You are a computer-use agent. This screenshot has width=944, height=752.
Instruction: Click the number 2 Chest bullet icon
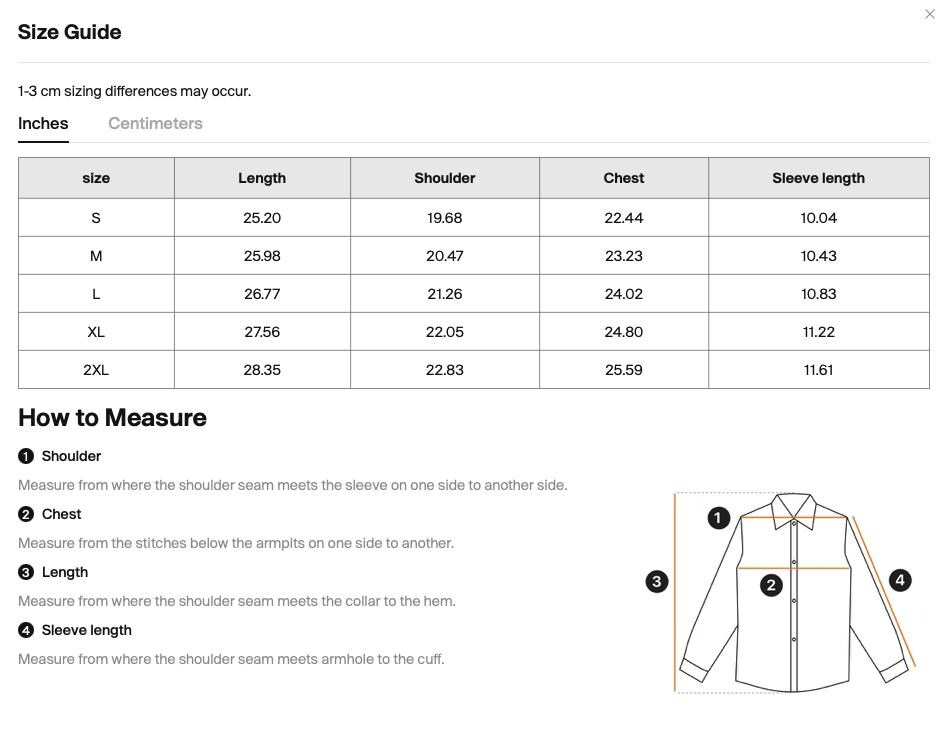26,514
